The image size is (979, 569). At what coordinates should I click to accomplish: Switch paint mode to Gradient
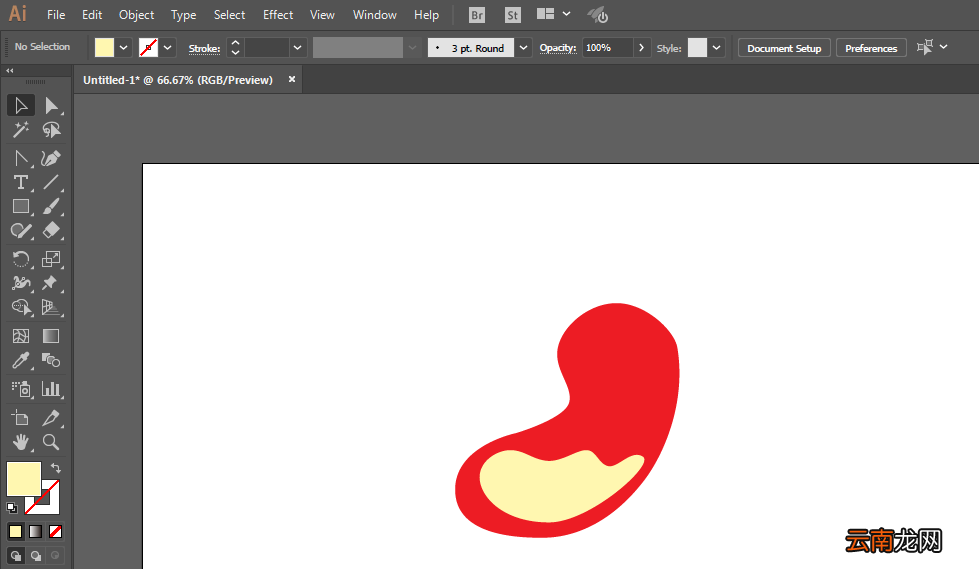(36, 532)
